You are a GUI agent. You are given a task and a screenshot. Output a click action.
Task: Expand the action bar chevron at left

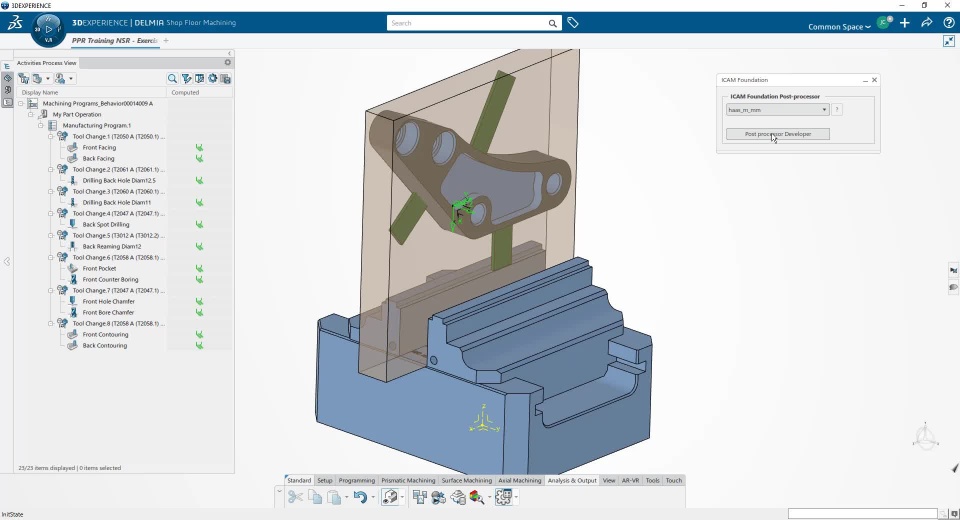coord(279,491)
